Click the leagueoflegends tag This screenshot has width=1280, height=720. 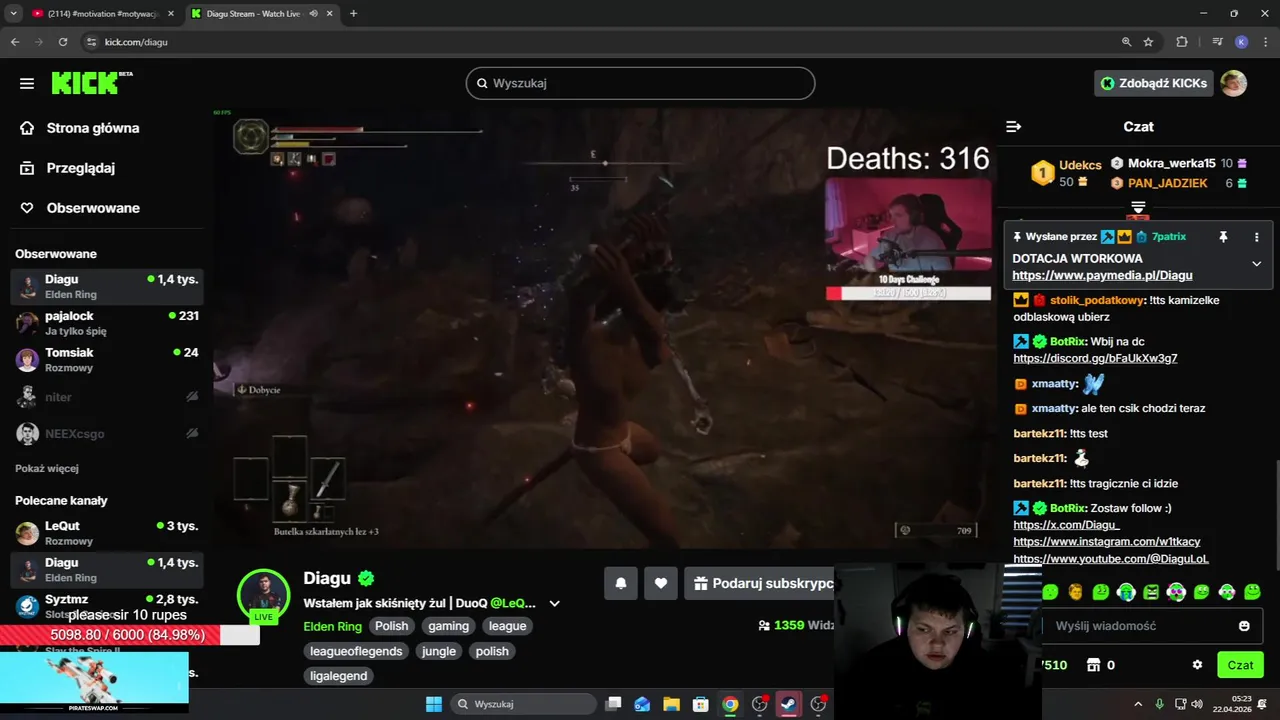[x=356, y=651]
